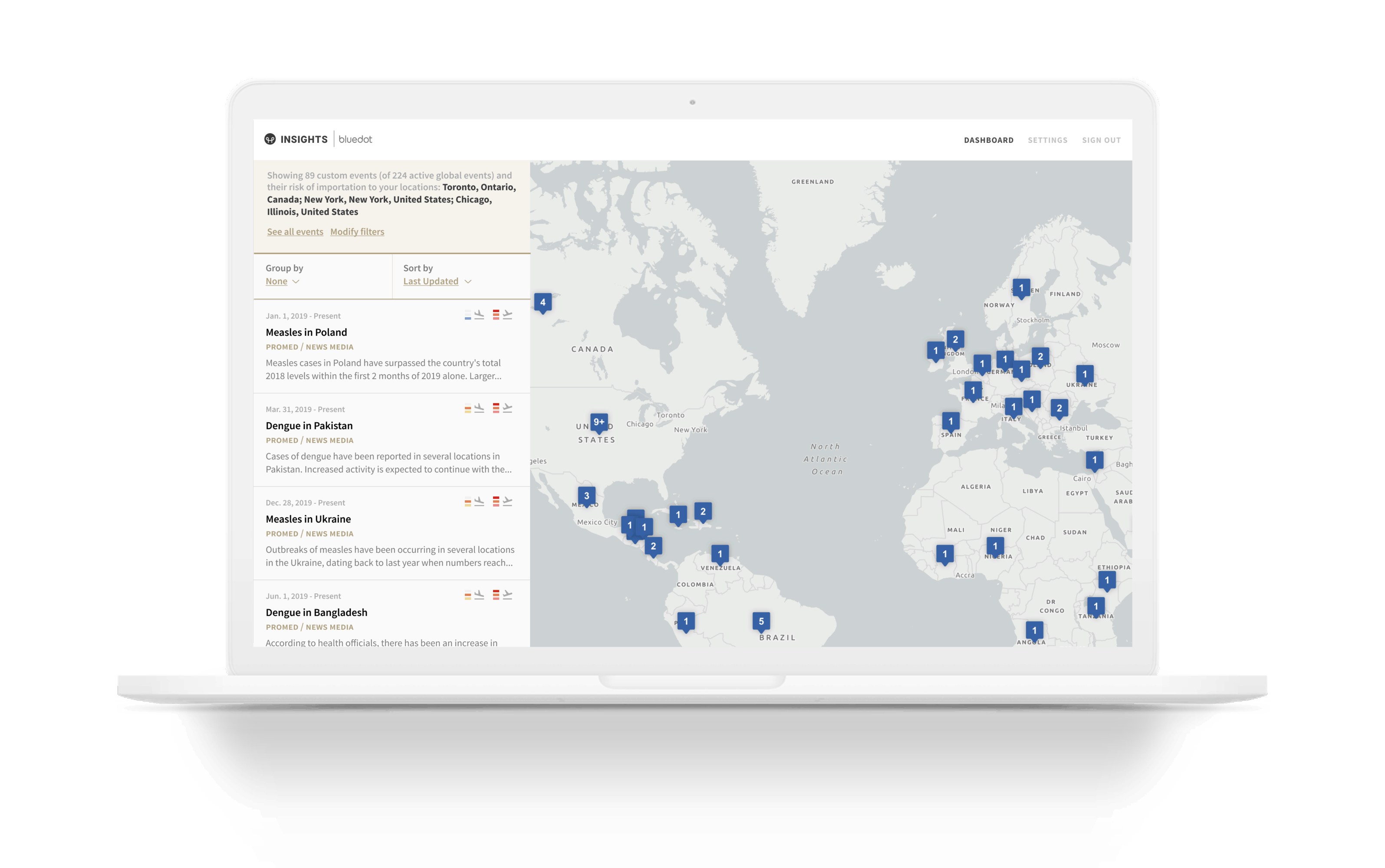Select the marker 2 over Poland

[x=1041, y=358]
